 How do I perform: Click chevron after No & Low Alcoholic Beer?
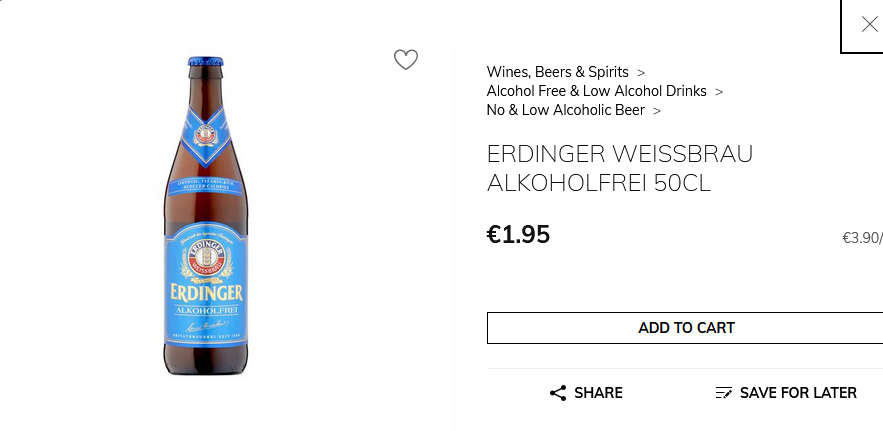657,111
